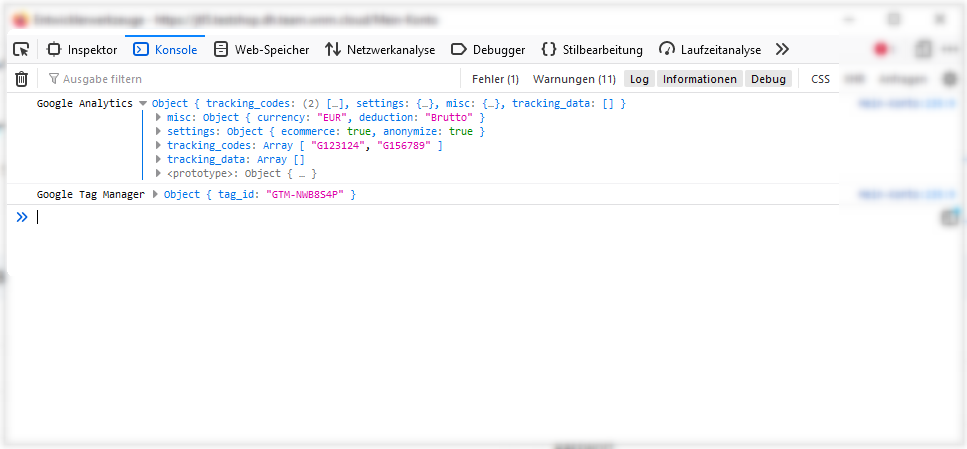The height and width of the screenshot is (449, 967).
Task: Open console settings gear icon
Action: pos(950,79)
